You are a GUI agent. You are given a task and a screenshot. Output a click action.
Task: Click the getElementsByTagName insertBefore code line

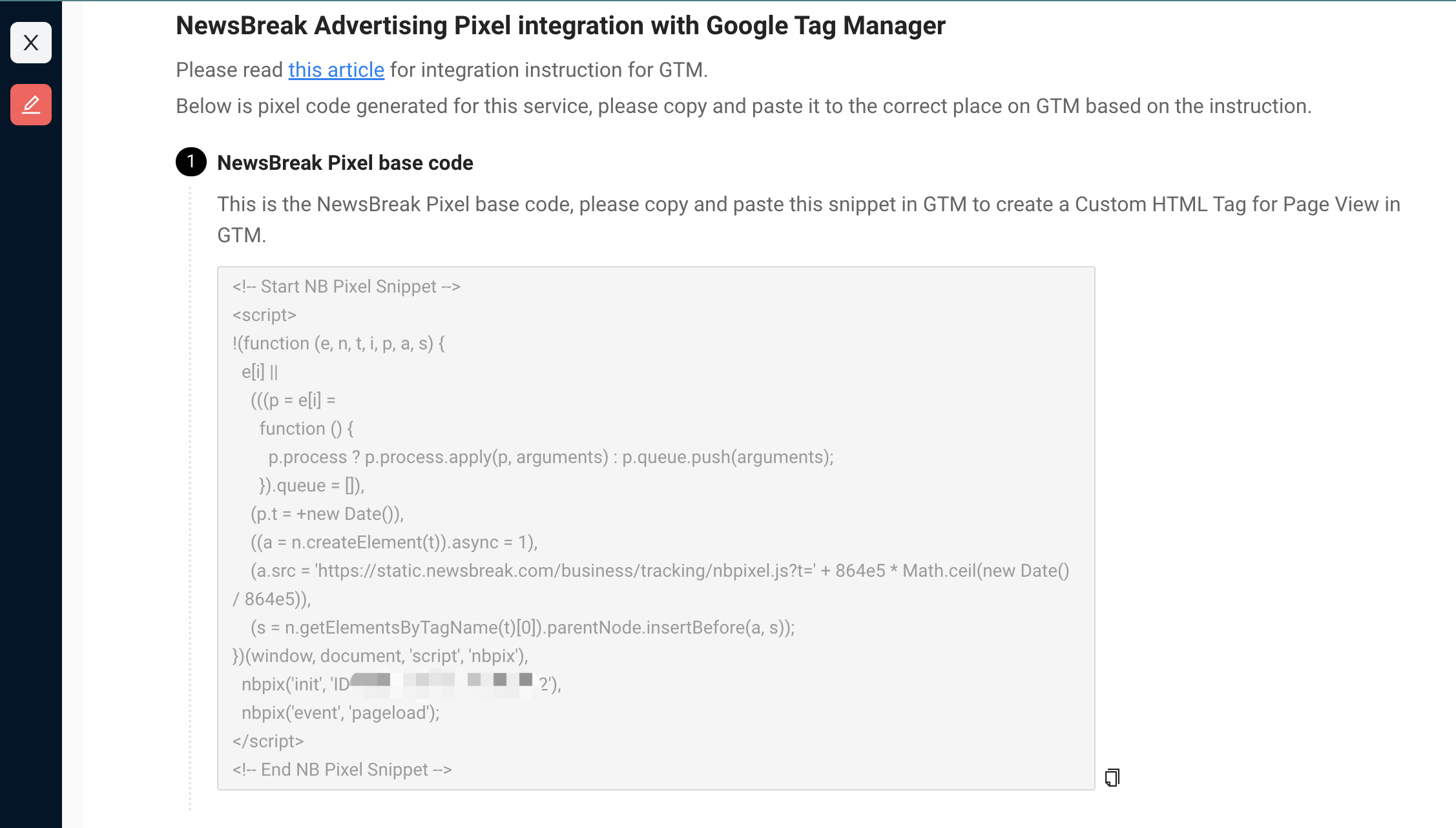tap(523, 628)
